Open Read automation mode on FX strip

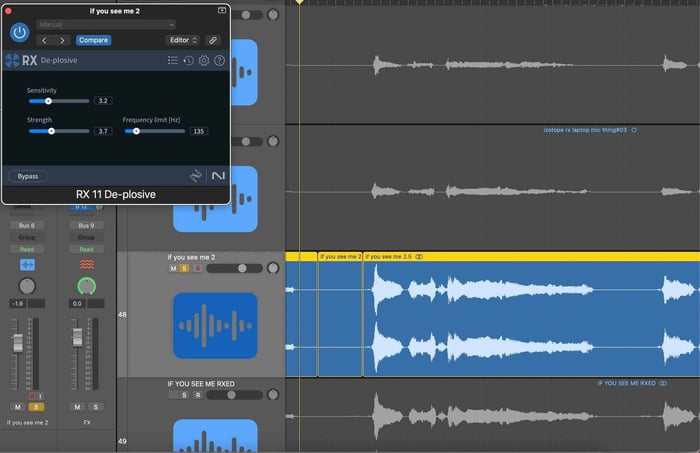coord(86,249)
